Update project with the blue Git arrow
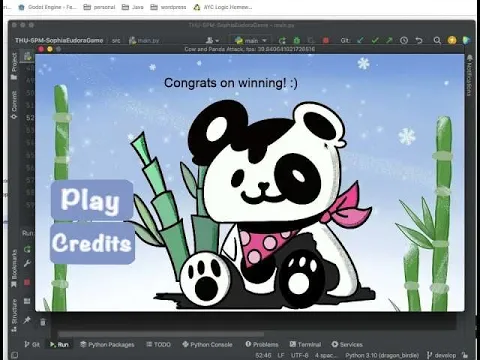The image size is (480, 360). click(360, 40)
